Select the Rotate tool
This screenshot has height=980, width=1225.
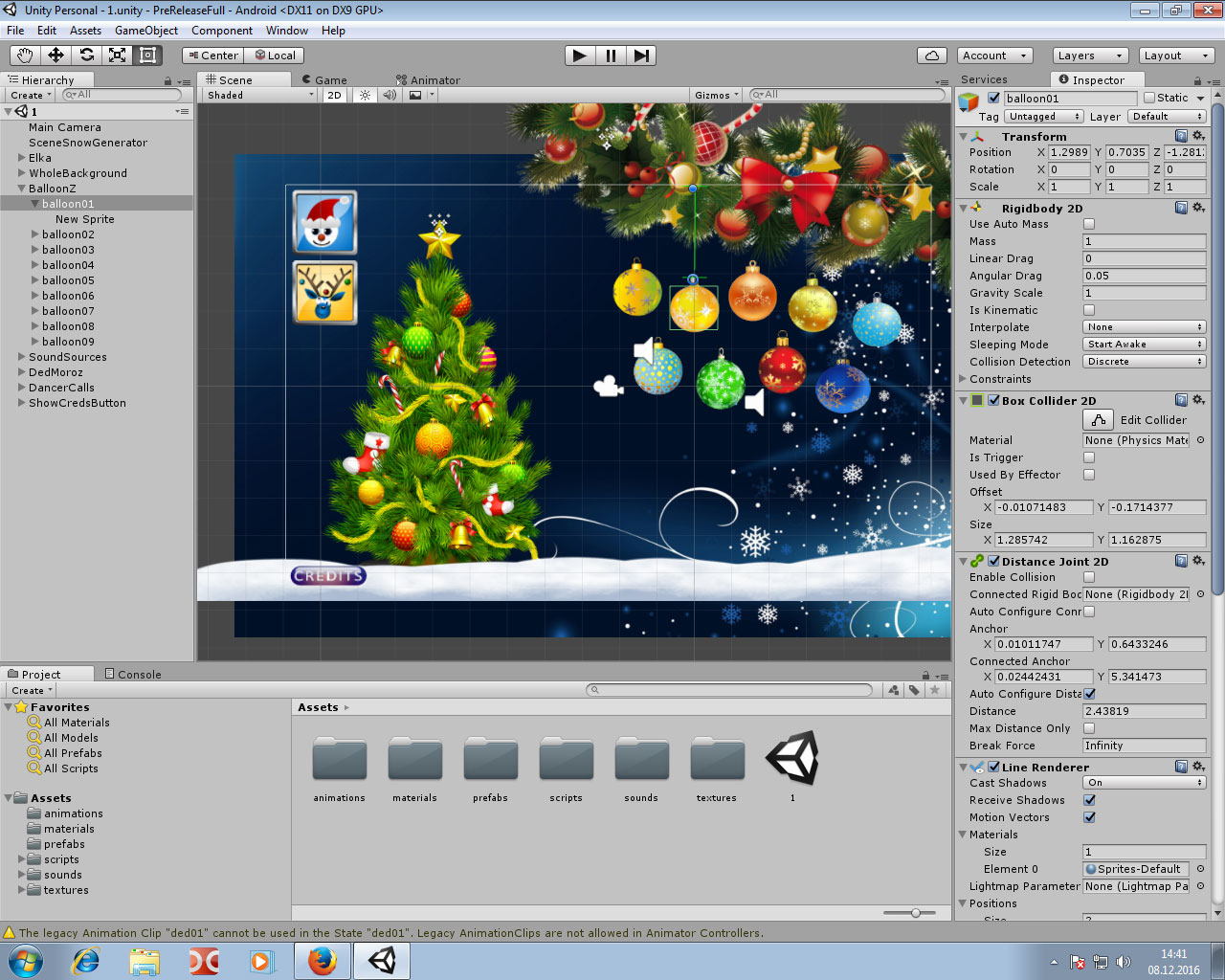(86, 56)
